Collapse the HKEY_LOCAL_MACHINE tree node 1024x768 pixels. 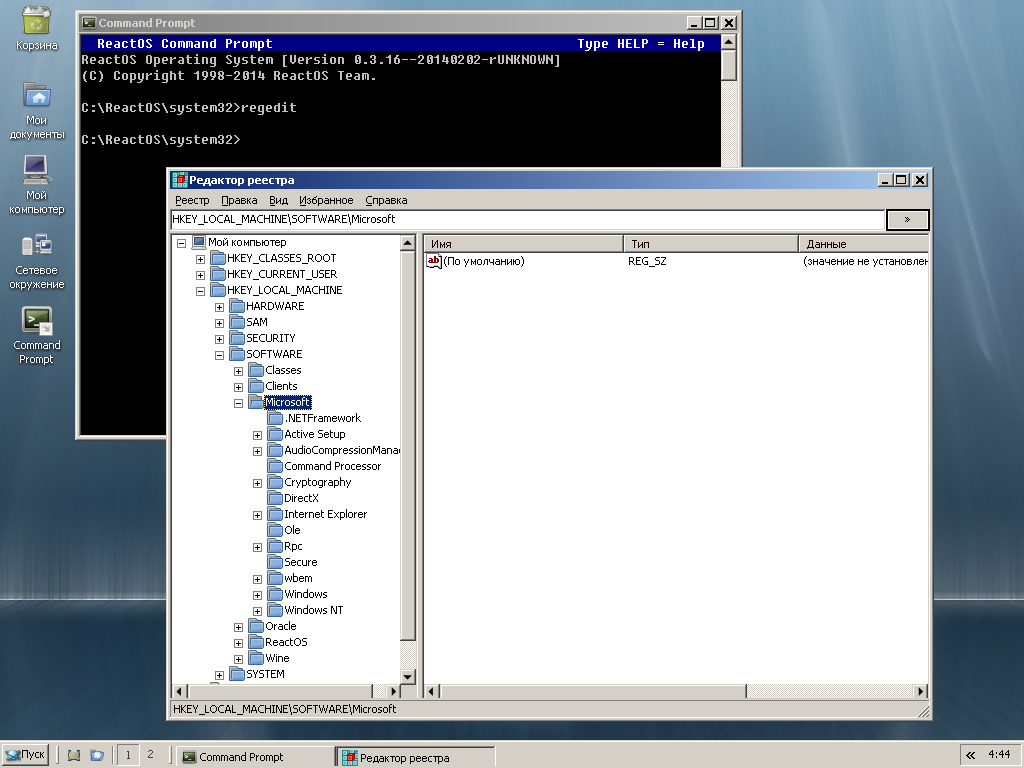coord(200,291)
